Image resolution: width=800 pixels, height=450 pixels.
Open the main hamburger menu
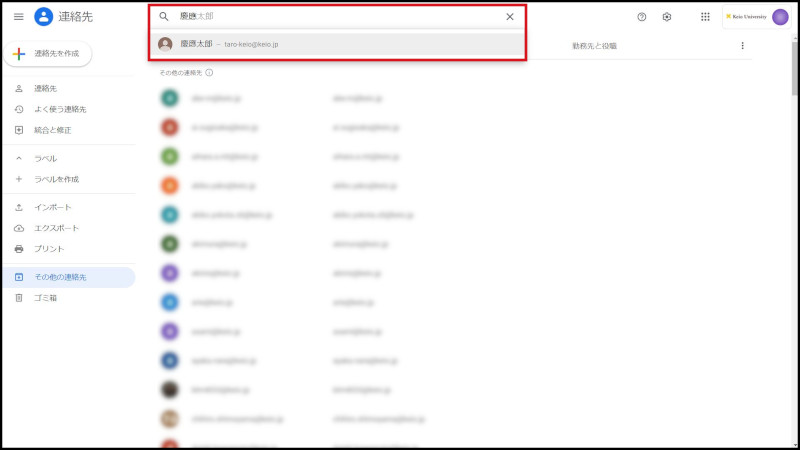click(18, 17)
